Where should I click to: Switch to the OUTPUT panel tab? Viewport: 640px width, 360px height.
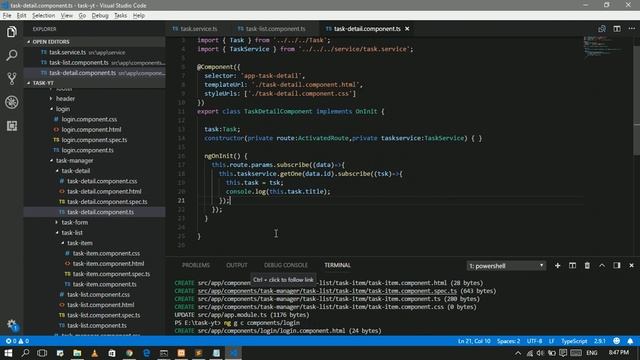click(x=237, y=265)
